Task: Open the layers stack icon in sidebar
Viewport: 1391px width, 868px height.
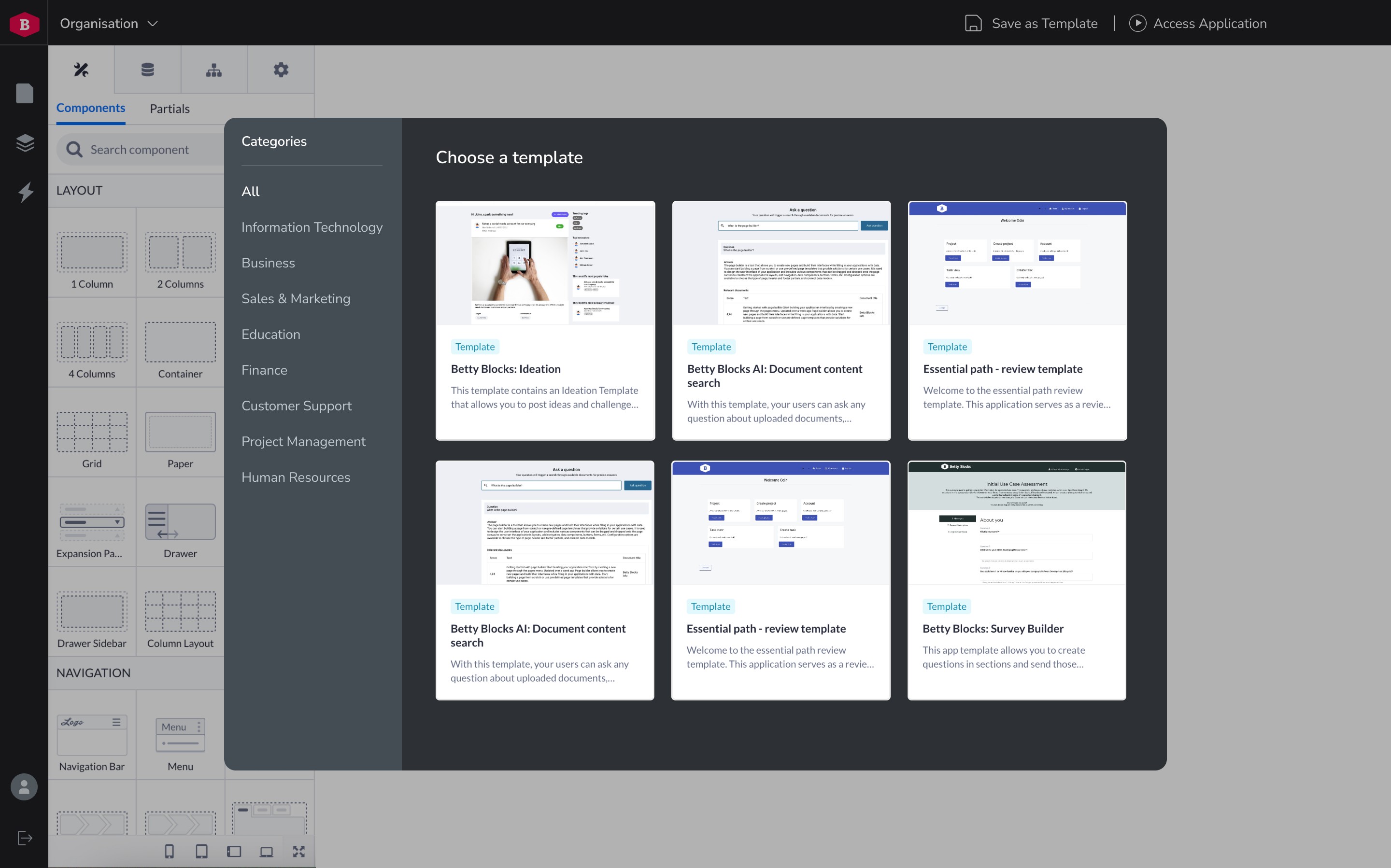Action: [x=25, y=142]
